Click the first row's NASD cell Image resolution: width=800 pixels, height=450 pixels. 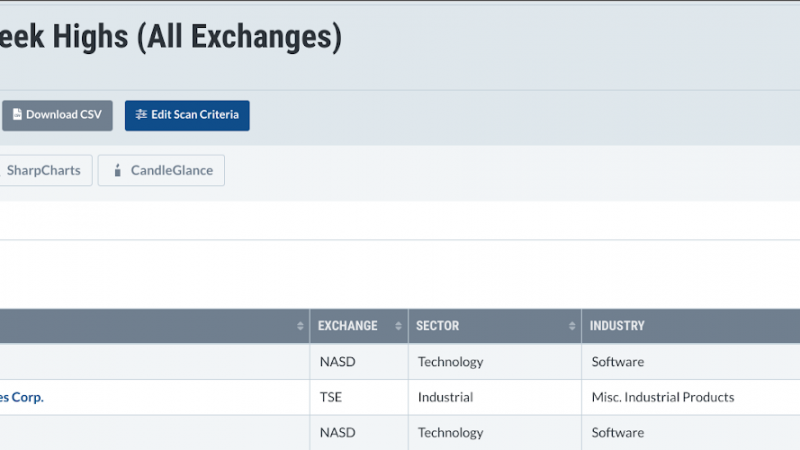[359, 362]
